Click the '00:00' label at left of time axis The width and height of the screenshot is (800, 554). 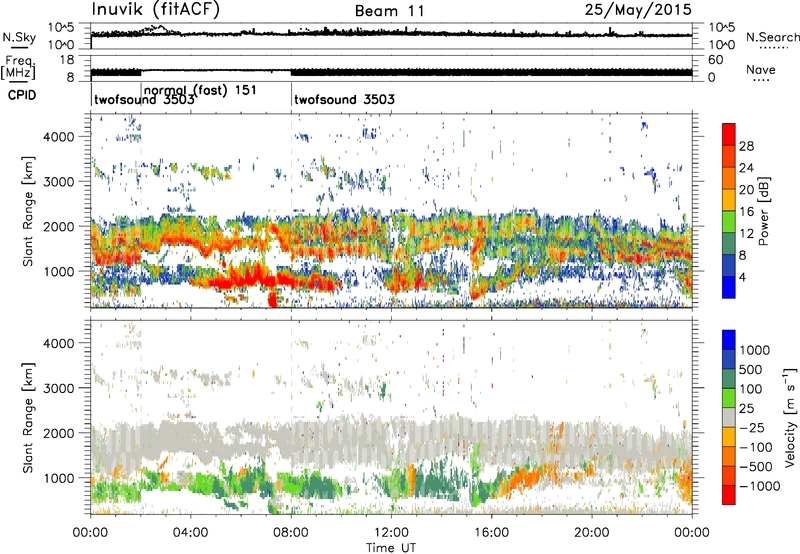click(x=90, y=533)
